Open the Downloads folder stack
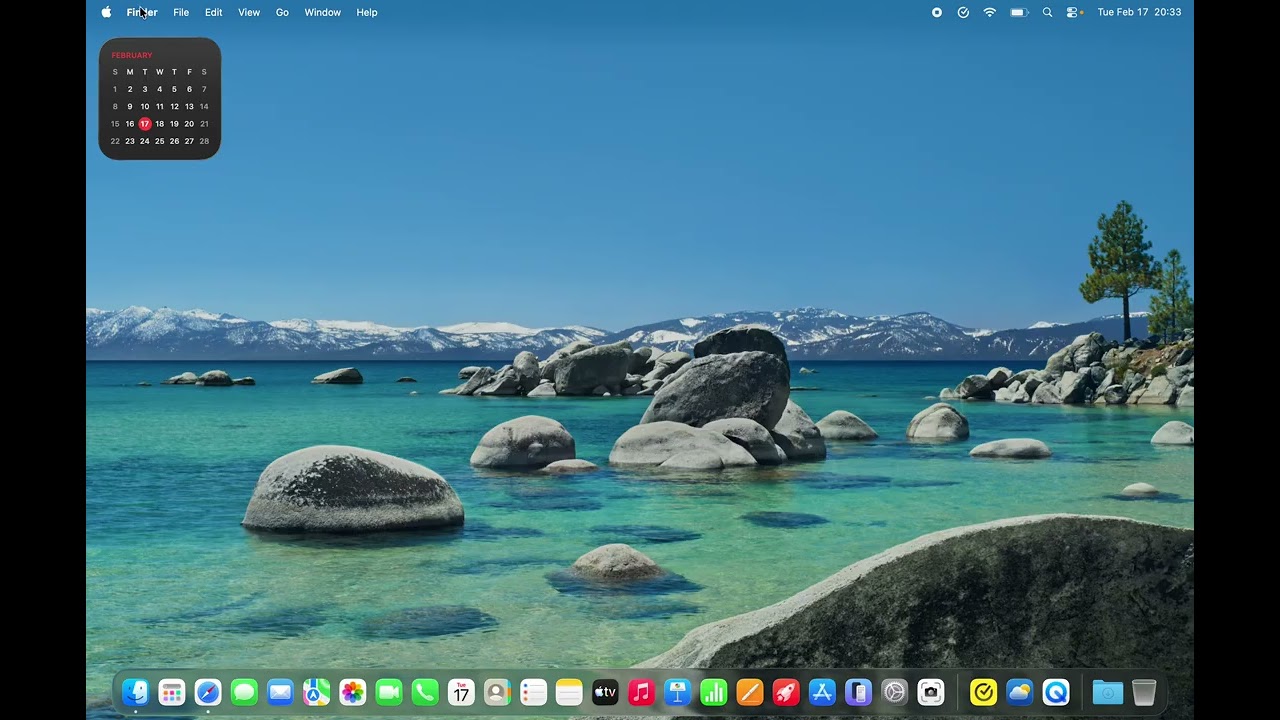Screen dimensions: 1280x720 [1108, 692]
